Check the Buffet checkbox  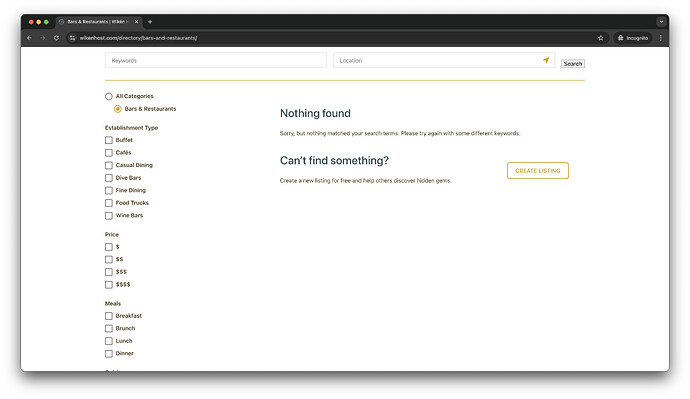pos(109,140)
